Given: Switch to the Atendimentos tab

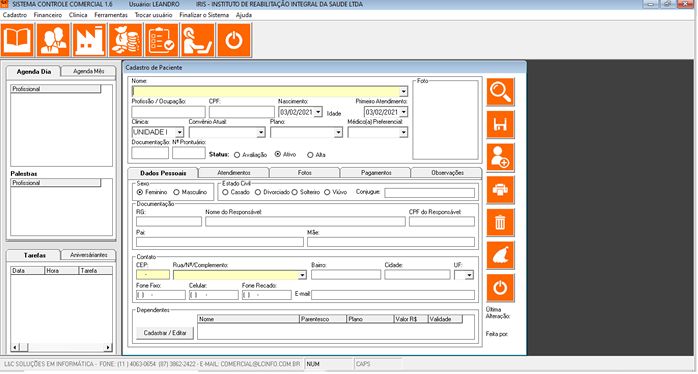Looking at the screenshot, I should point(234,173).
